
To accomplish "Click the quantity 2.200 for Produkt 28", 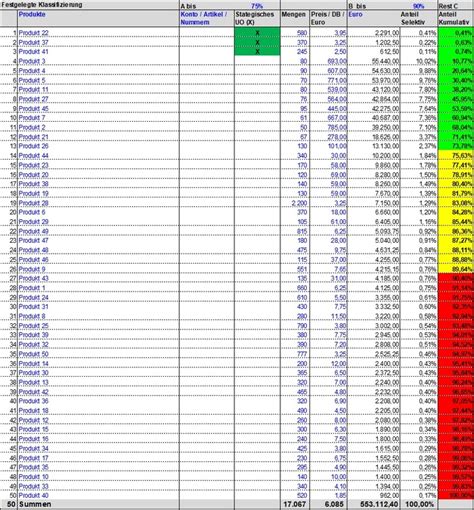I will pyautogui.click(x=299, y=203).
